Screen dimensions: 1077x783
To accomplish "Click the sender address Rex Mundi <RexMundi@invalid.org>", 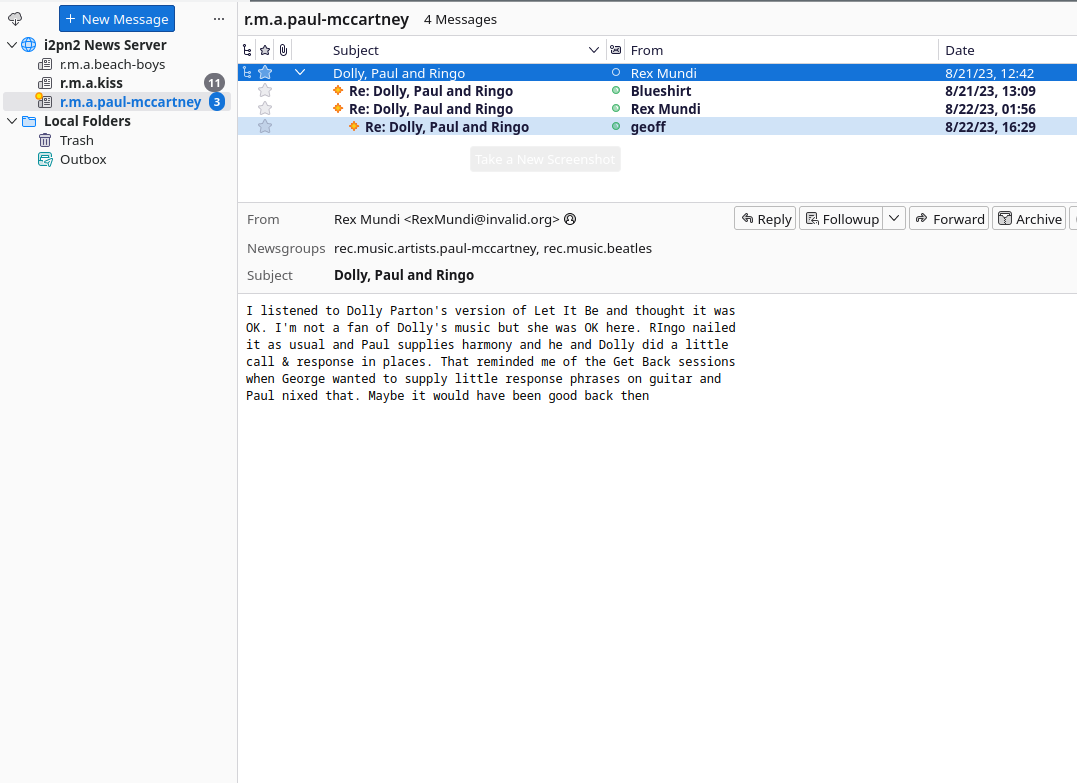I will [x=446, y=219].
